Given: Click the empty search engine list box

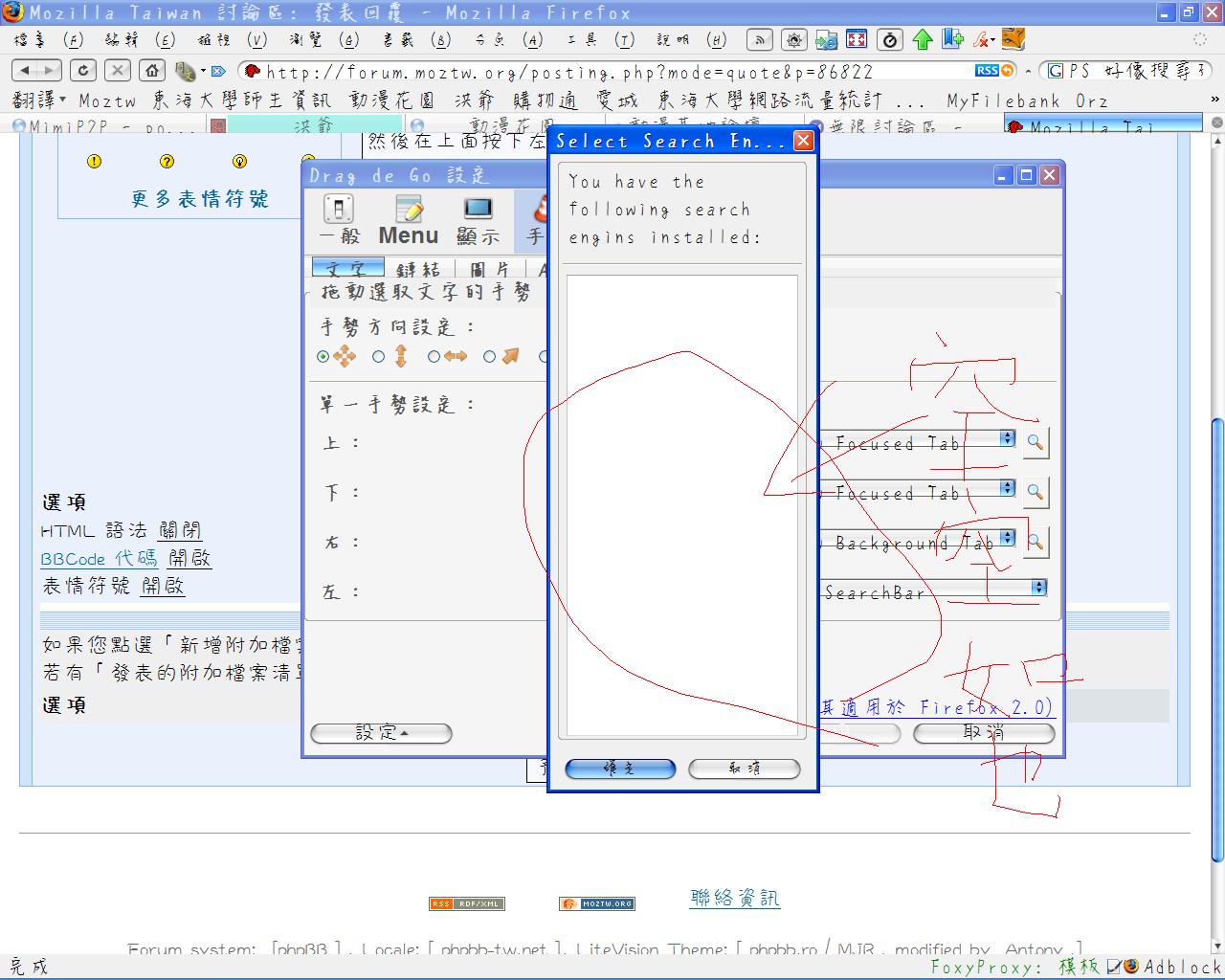Looking at the screenshot, I should point(681,505).
